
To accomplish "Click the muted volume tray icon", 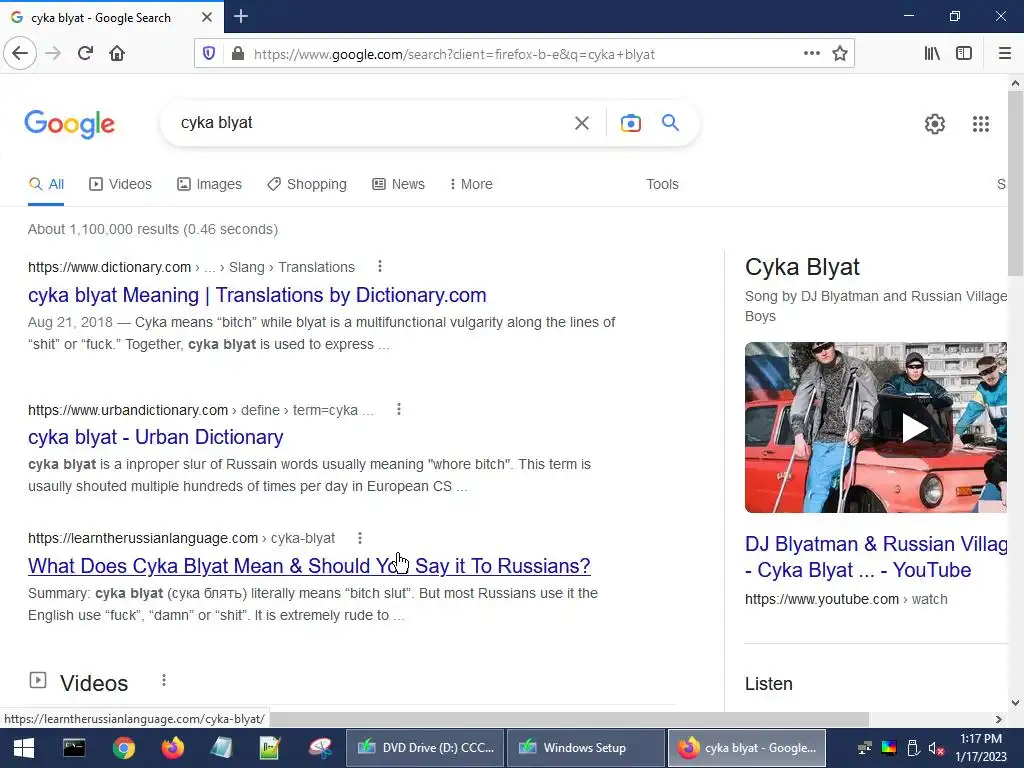I will click(936, 748).
